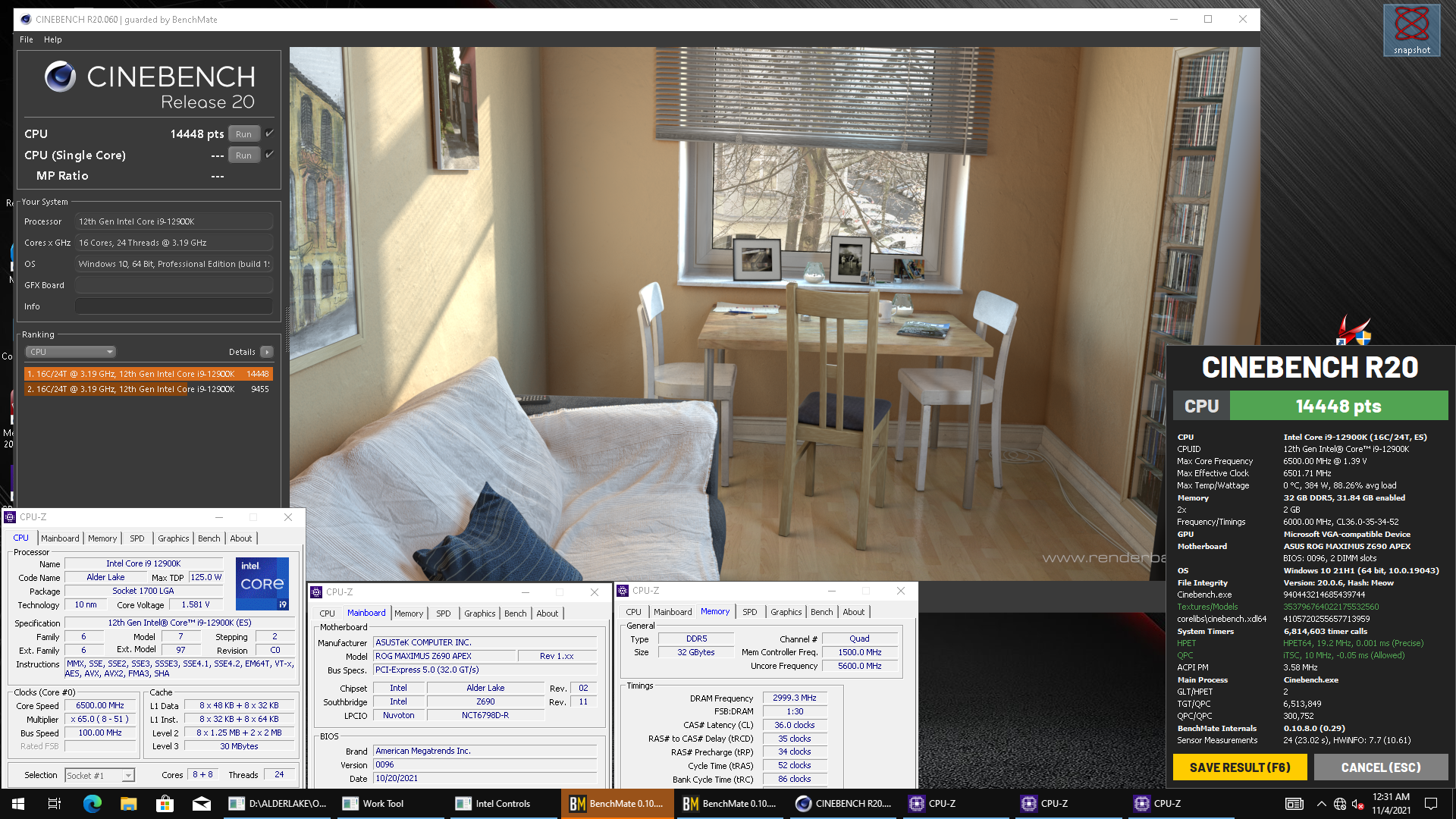The image size is (1456, 819).
Task: Click the Info field under Your System
Action: click(x=174, y=306)
